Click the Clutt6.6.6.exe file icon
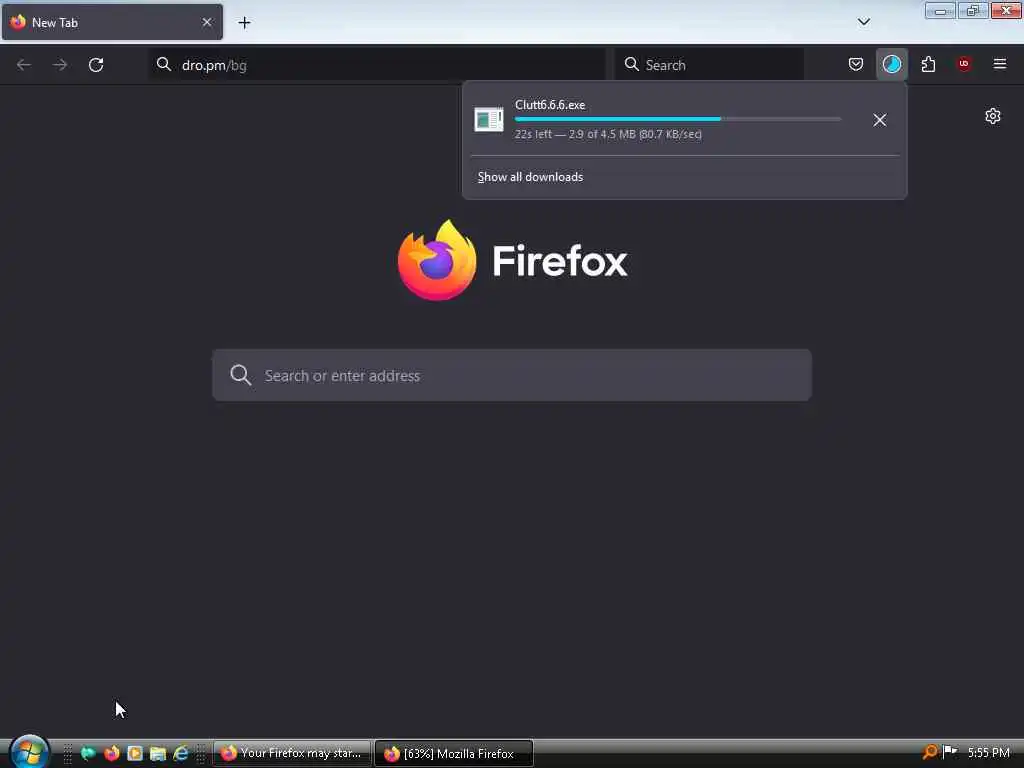Screen dimensions: 1024x768 coord(488,120)
